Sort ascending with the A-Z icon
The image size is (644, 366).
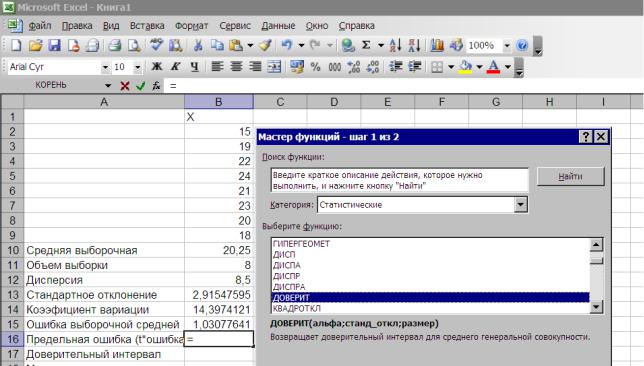point(395,45)
